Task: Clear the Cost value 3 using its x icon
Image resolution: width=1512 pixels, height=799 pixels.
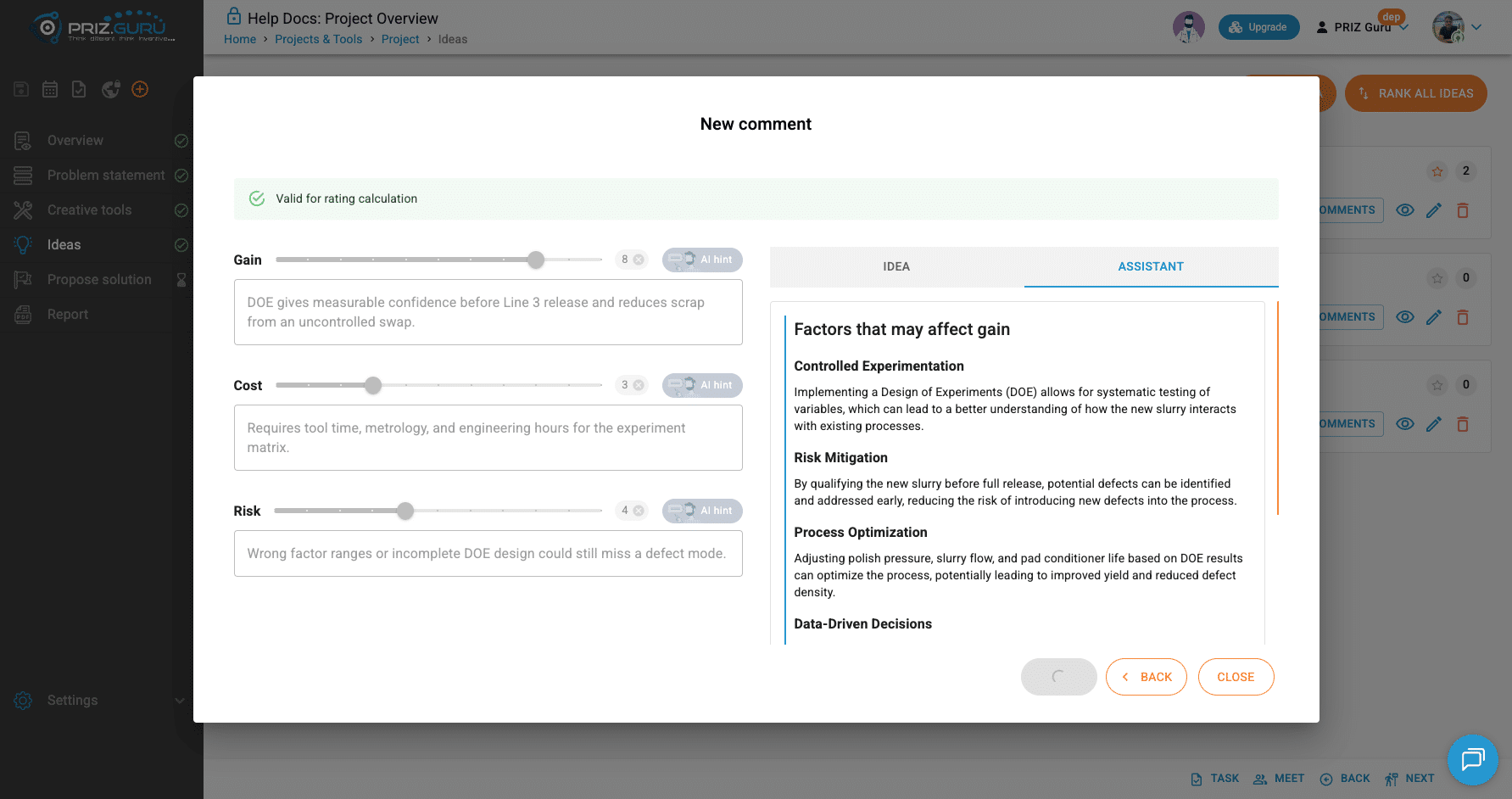Action: pyautogui.click(x=639, y=385)
